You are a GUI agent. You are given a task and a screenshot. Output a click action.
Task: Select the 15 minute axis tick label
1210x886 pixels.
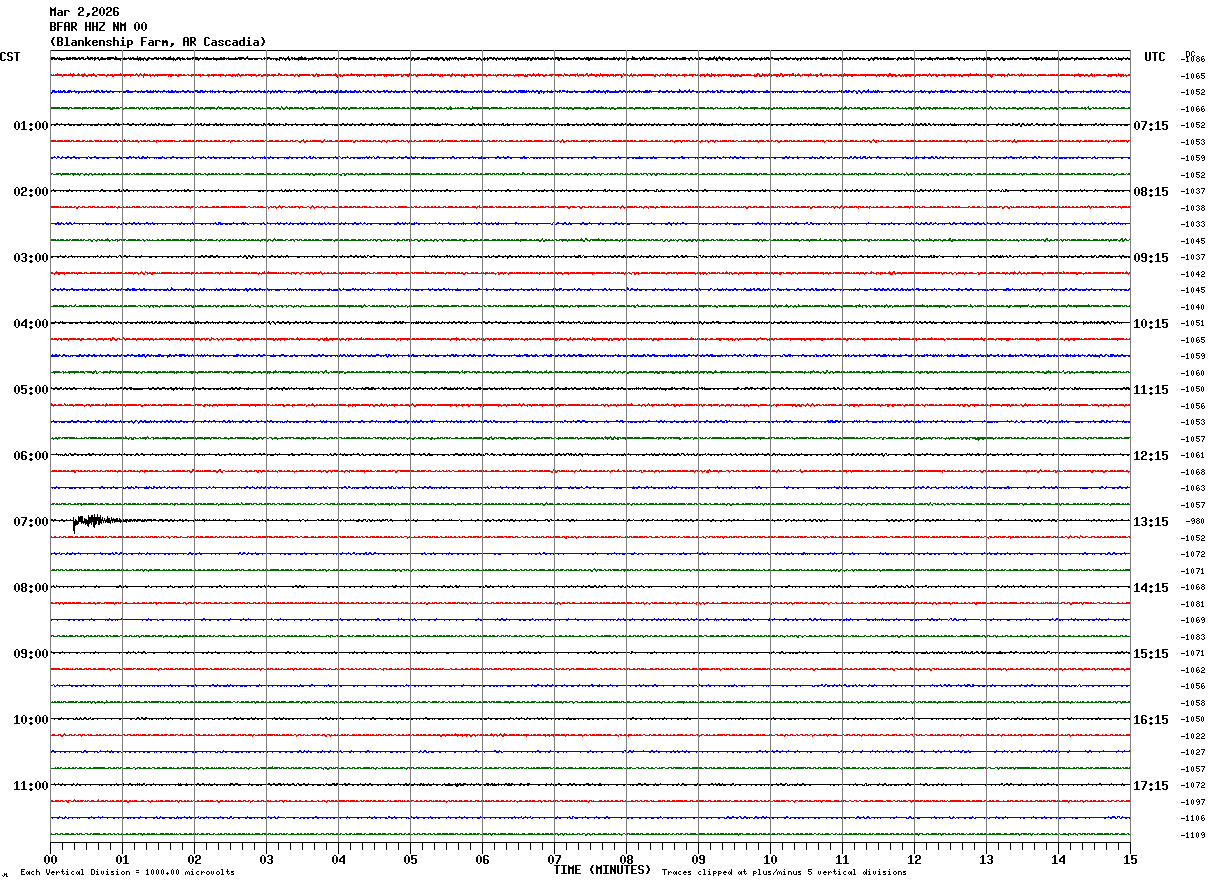click(x=1130, y=859)
